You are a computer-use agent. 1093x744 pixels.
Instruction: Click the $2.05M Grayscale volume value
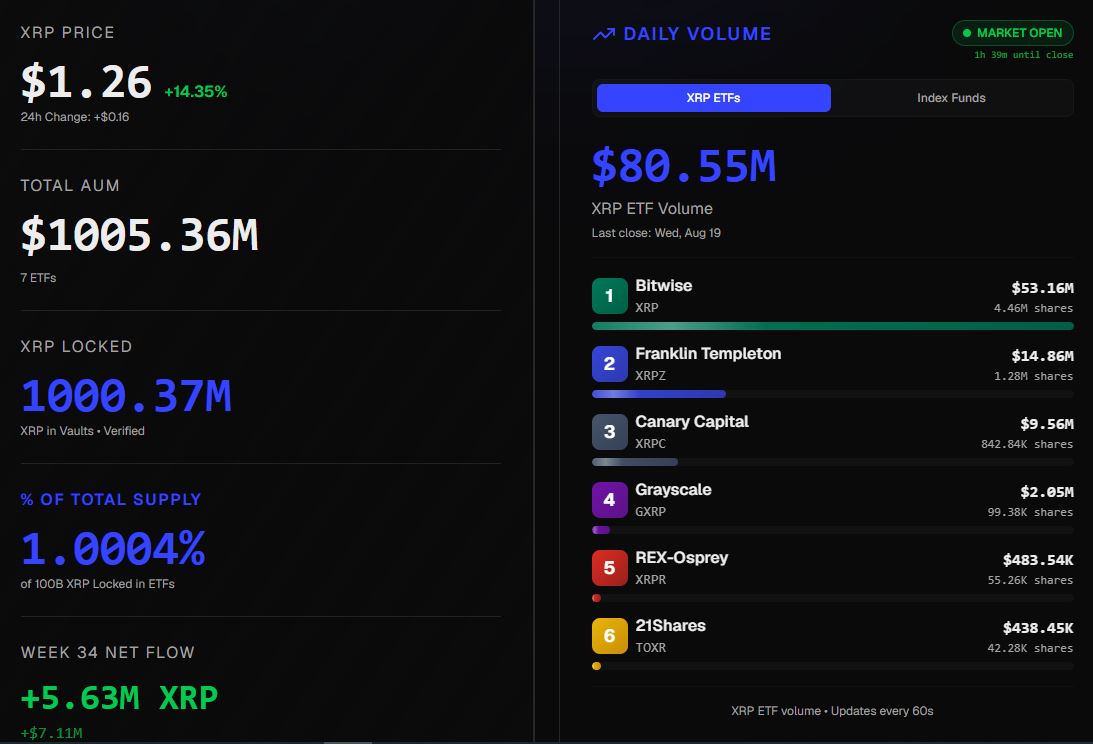tap(1046, 492)
